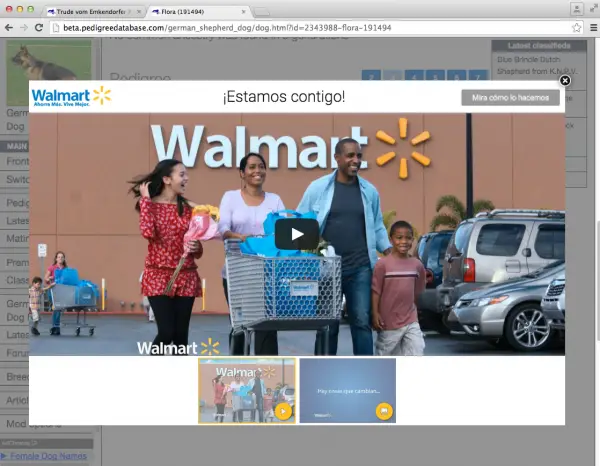Play the Walmart video

tap(297, 234)
